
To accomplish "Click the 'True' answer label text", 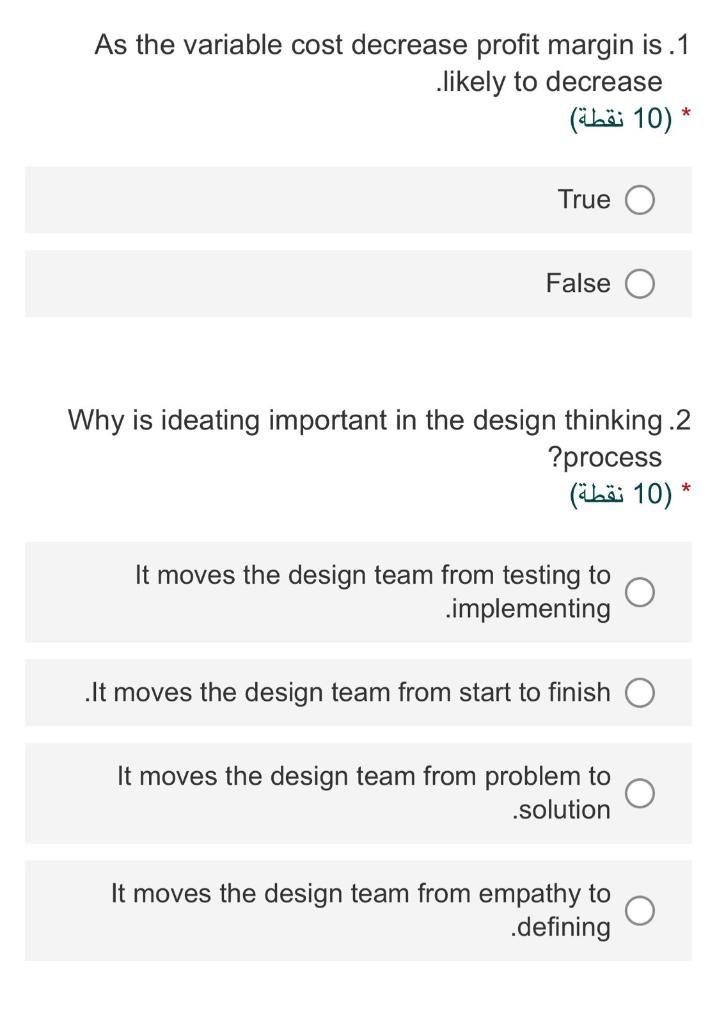I will 584,200.
